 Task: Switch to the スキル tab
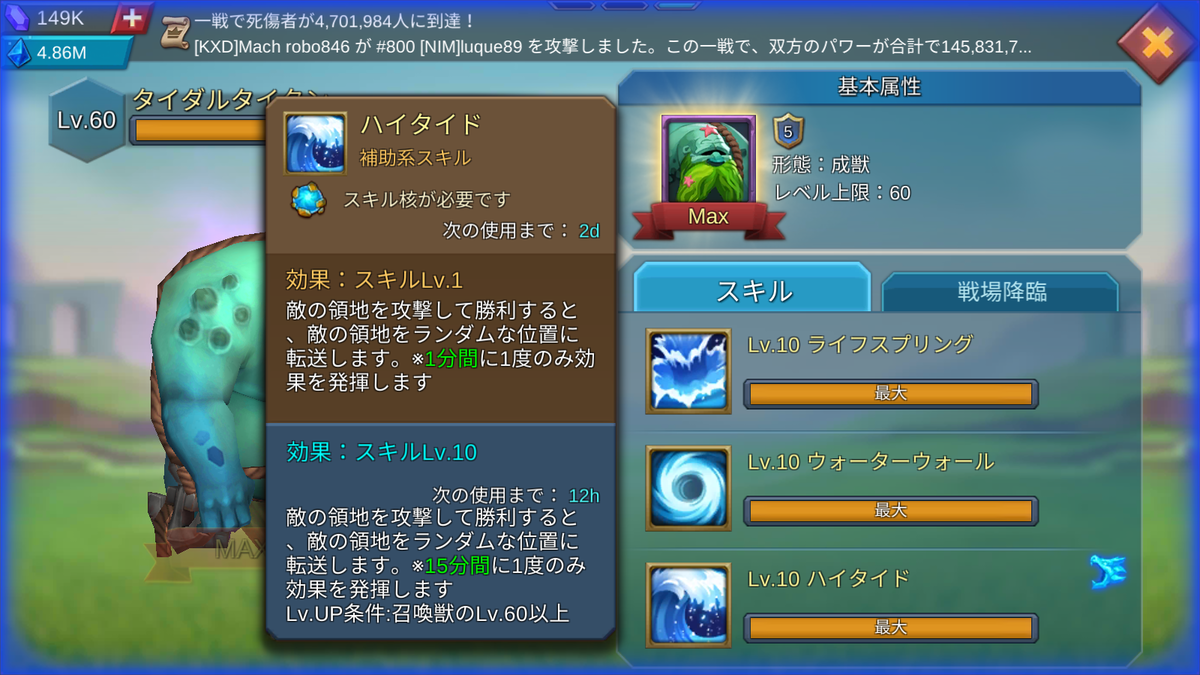753,291
